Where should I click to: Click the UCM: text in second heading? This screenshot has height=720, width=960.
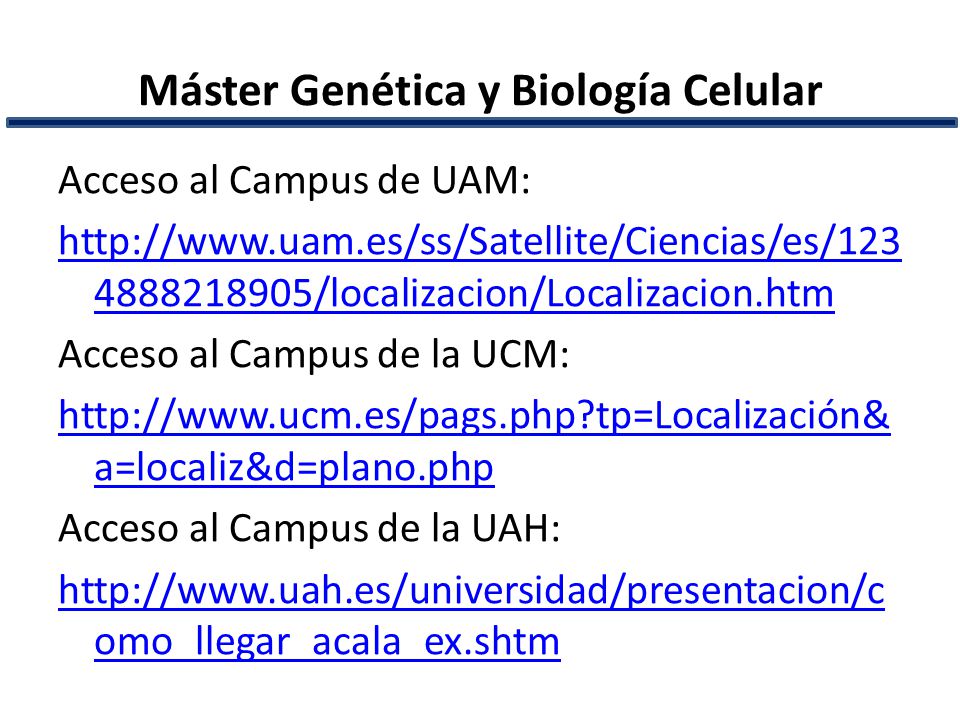tap(520, 354)
